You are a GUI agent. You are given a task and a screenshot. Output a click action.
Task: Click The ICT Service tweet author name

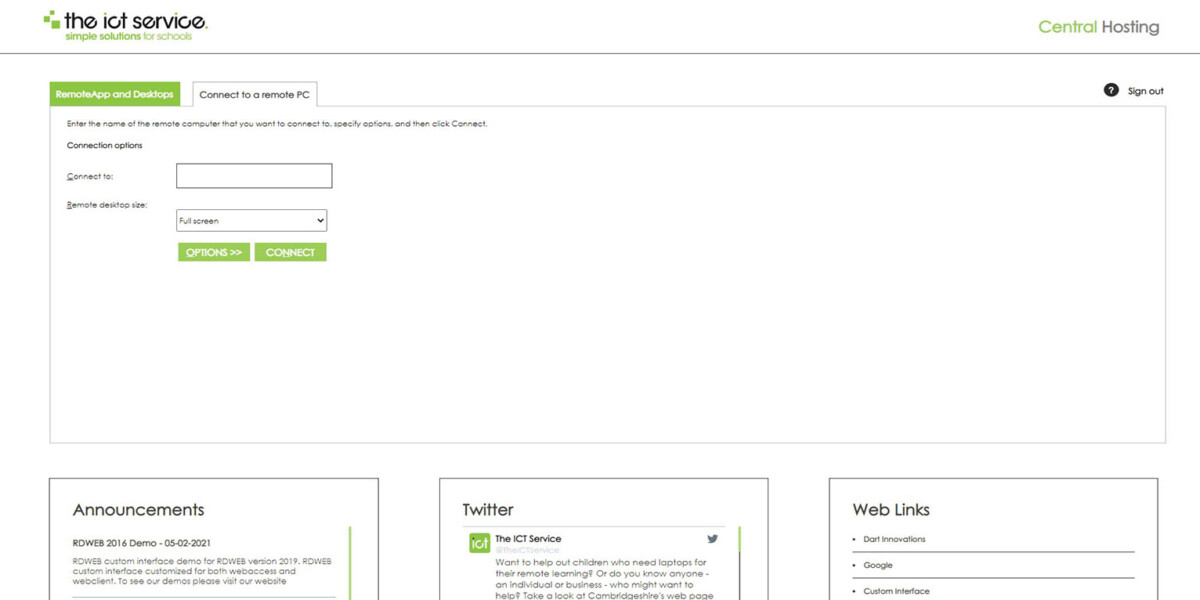click(528, 539)
